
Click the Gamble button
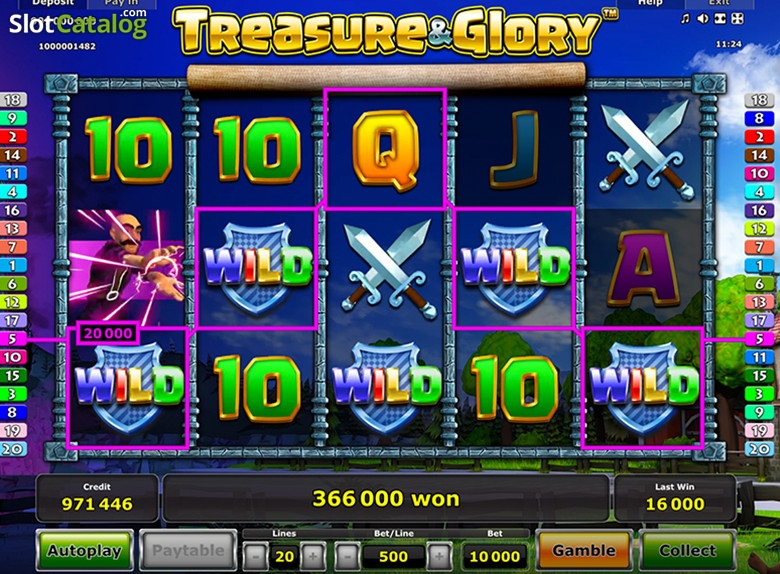pyautogui.click(x=584, y=551)
